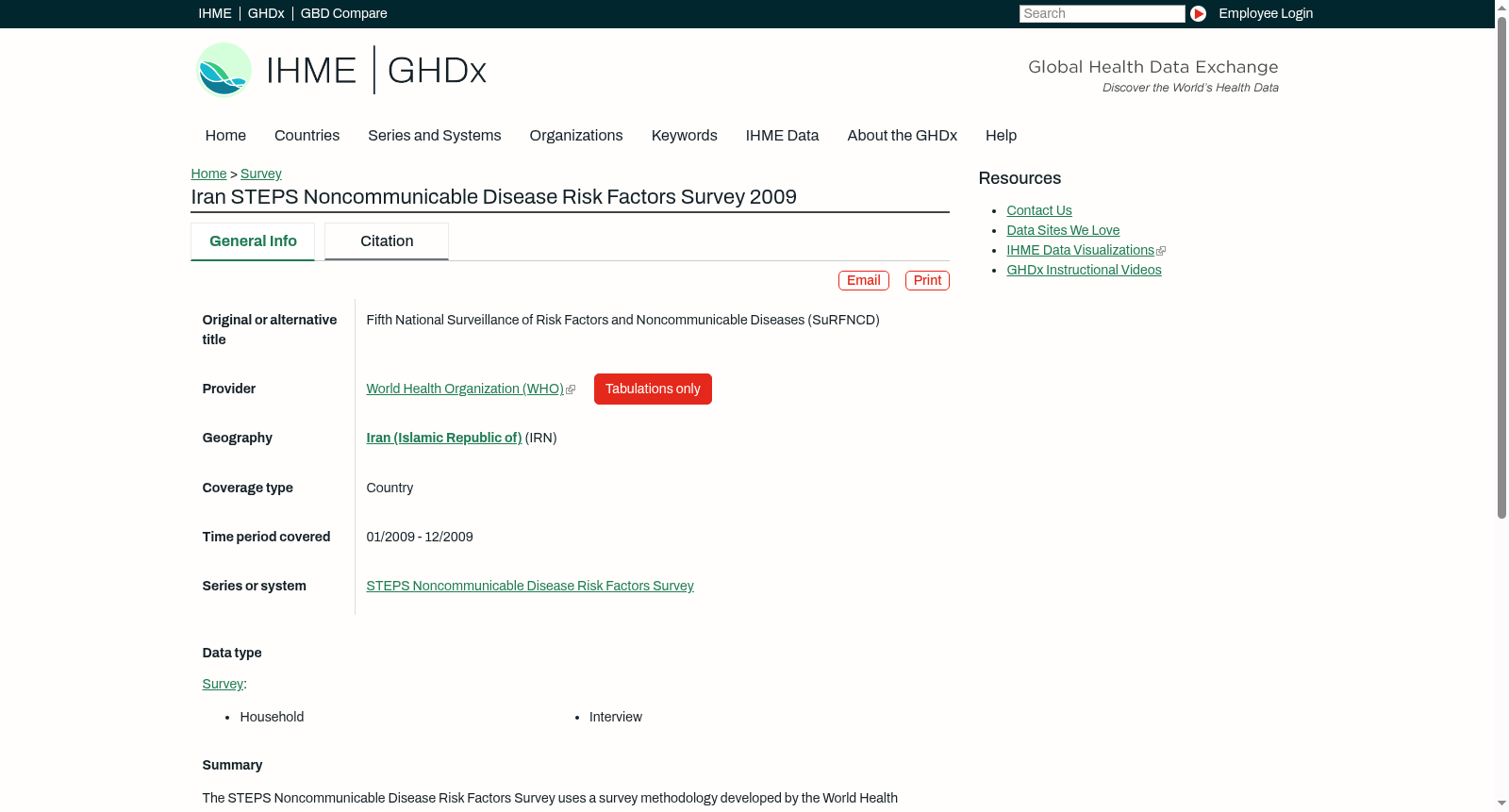The width and height of the screenshot is (1509, 812).
Task: Click the IHME leaf logo icon
Action: coord(224,70)
